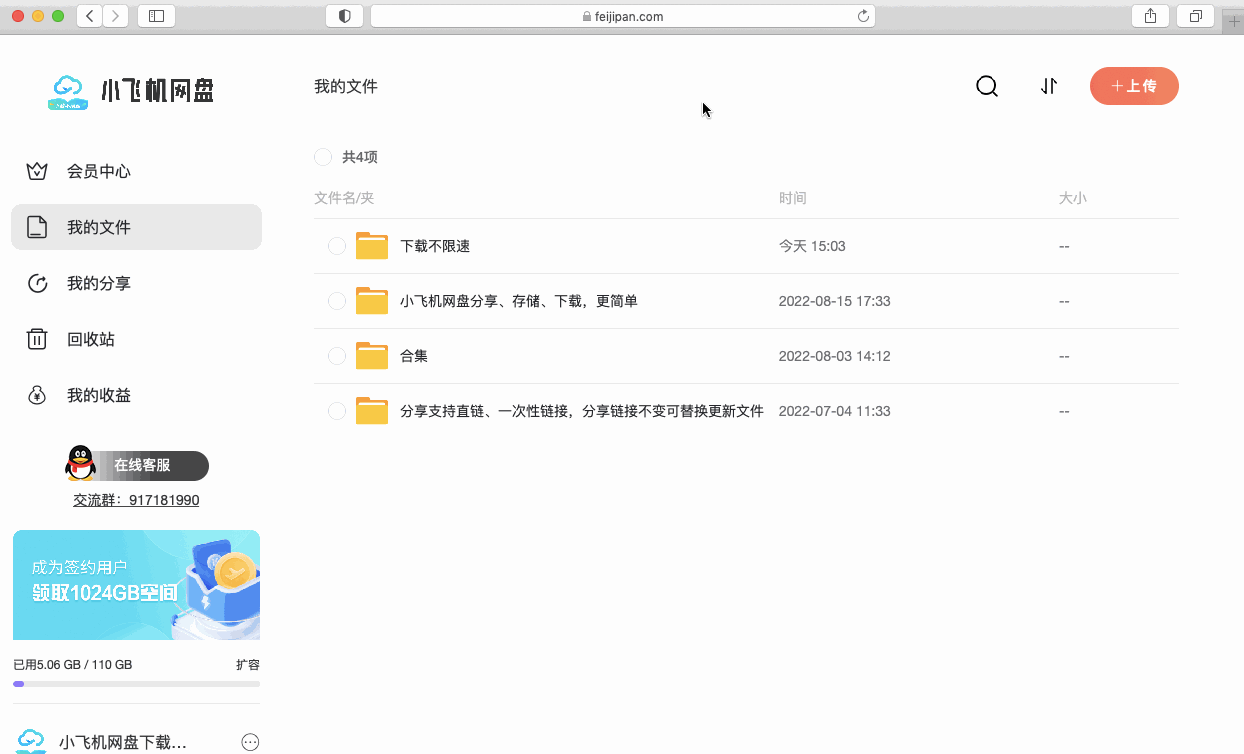The height and width of the screenshot is (754, 1244).
Task: Click the search magnifier icon
Action: click(x=987, y=86)
